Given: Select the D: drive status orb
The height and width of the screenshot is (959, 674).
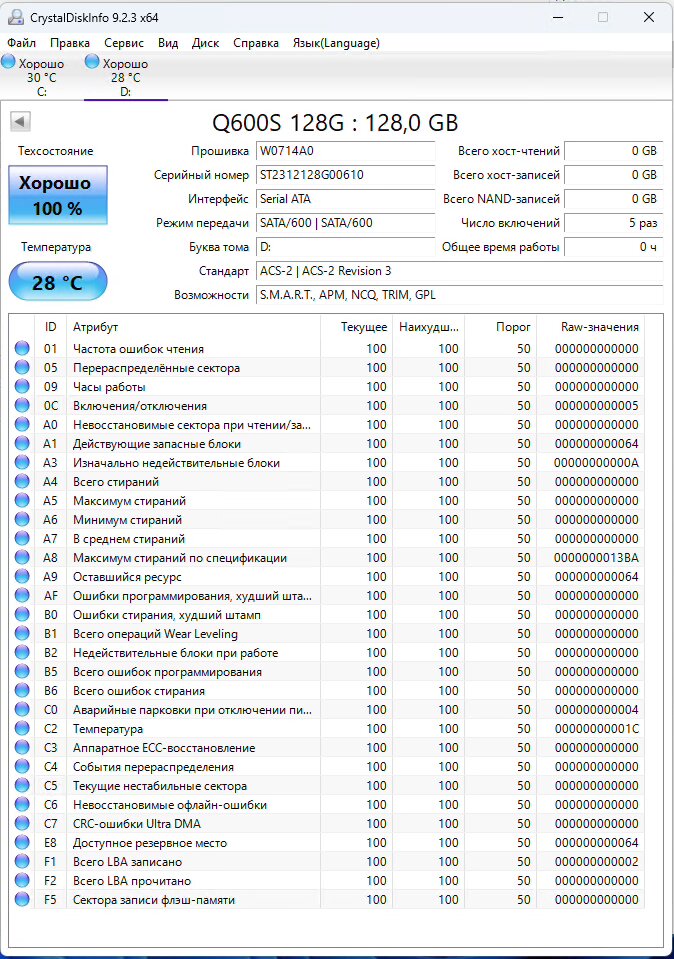Looking at the screenshot, I should click(x=92, y=61).
